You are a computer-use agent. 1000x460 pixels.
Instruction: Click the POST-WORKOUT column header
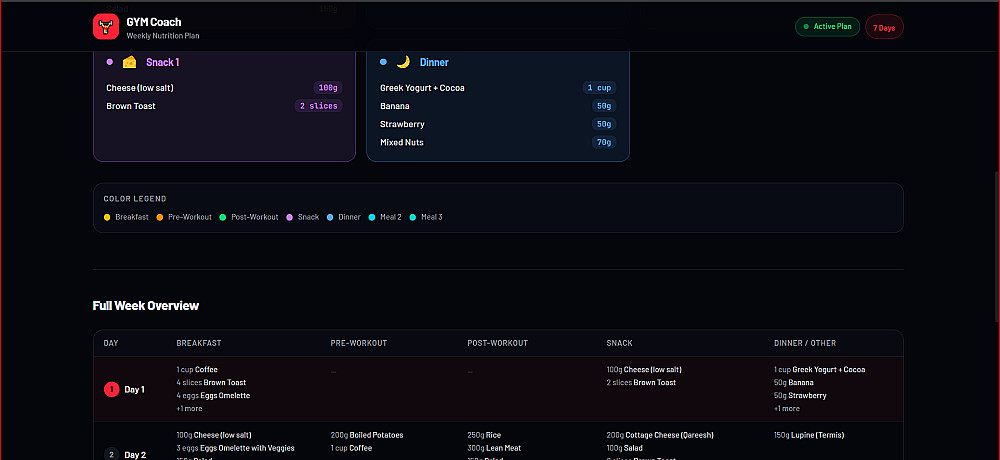[497, 343]
